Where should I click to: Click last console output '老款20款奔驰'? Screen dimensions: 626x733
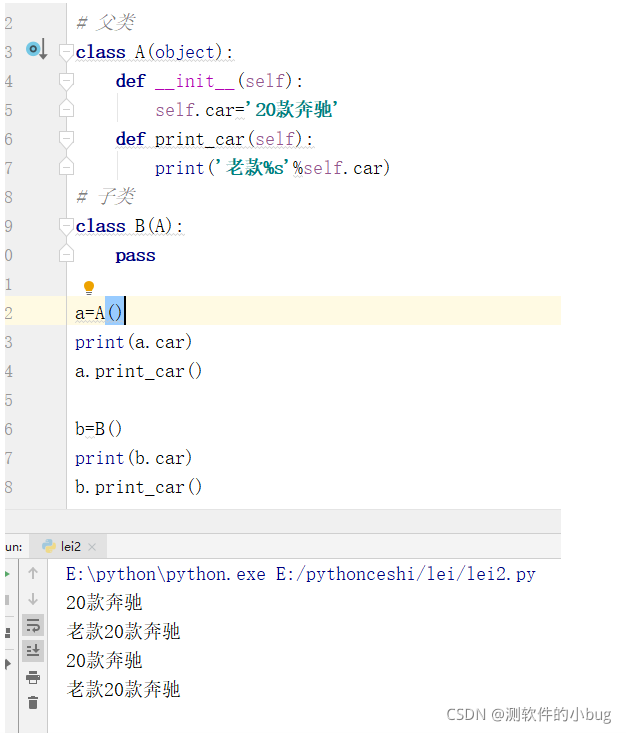pos(123,689)
